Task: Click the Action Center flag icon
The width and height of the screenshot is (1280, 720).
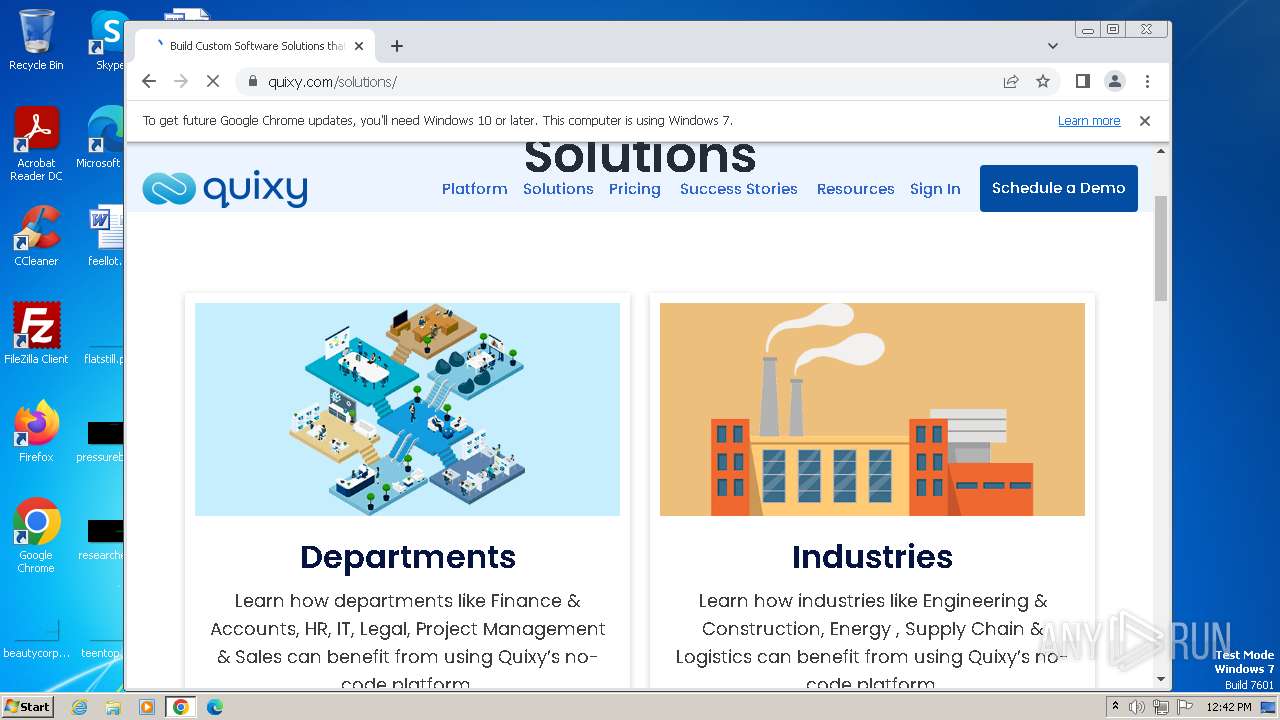Action: pyautogui.click(x=1184, y=707)
